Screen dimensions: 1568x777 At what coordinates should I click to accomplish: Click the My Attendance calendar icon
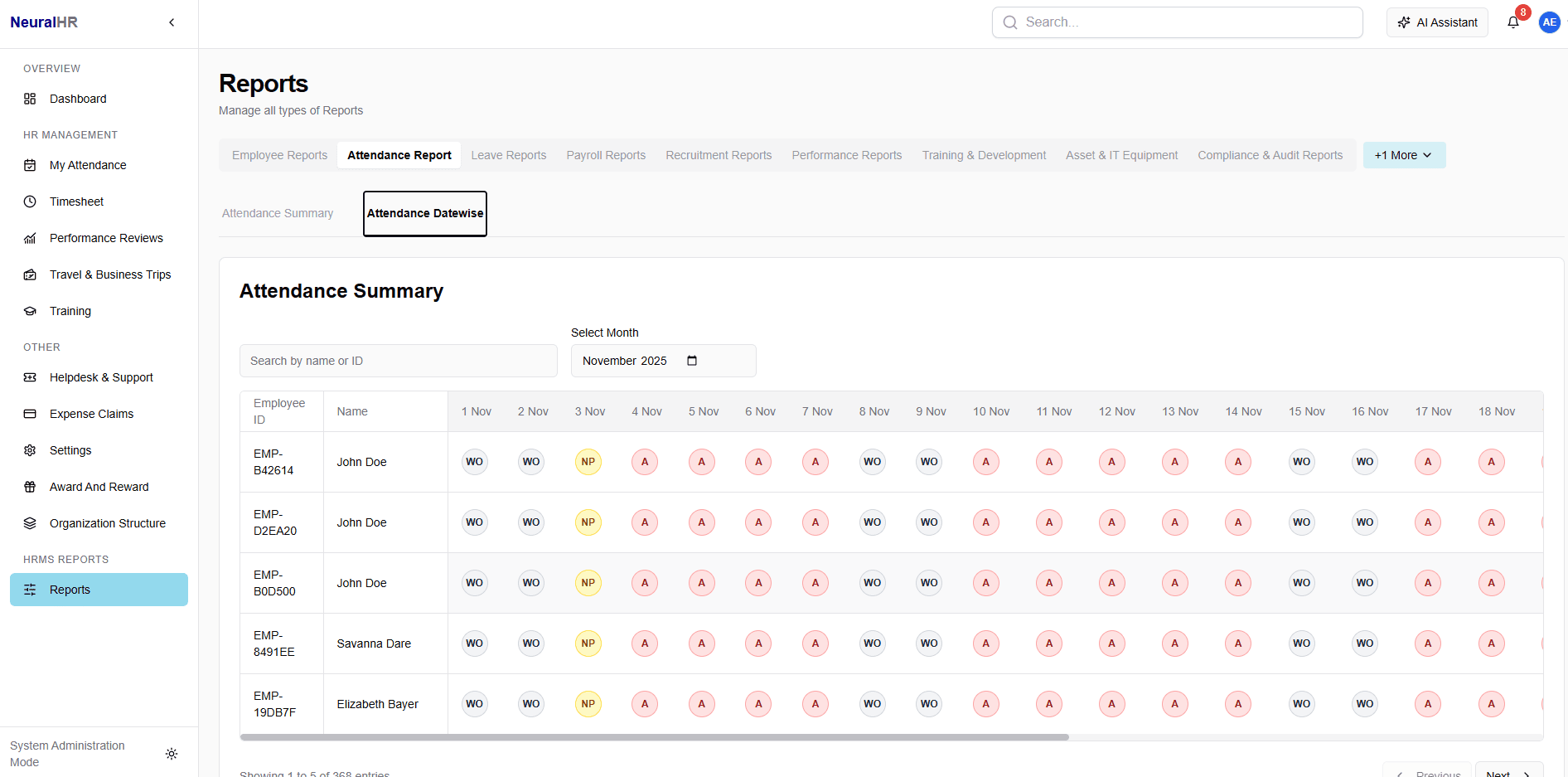coord(30,165)
